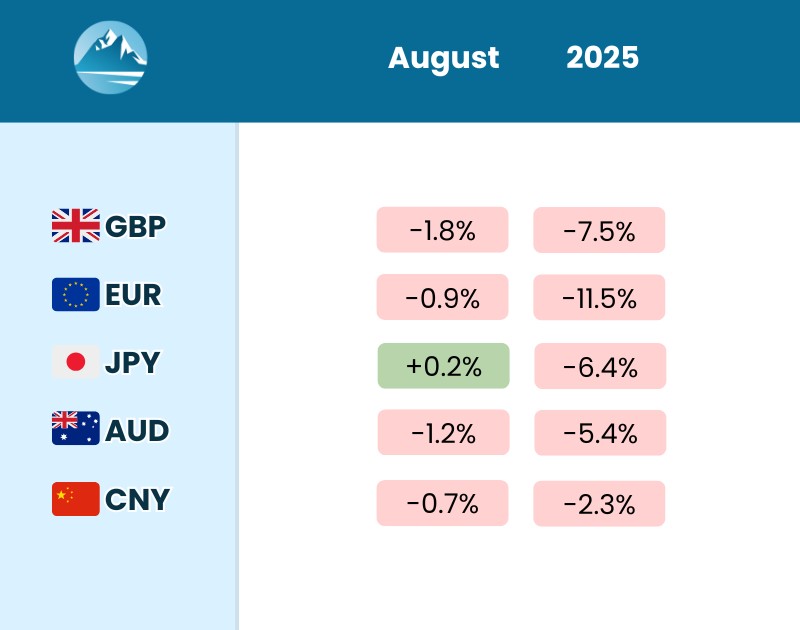The image size is (800, 630).
Task: Select the JPY currency label
Action: [132, 363]
